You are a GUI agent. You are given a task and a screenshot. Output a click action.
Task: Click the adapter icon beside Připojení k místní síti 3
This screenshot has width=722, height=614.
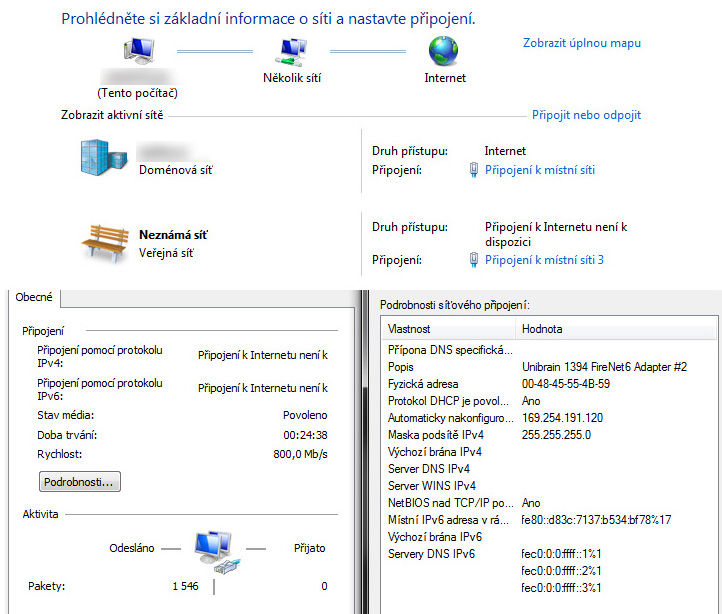(473, 260)
